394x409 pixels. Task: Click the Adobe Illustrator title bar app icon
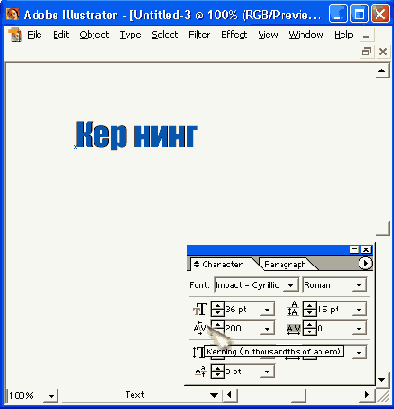12,14
